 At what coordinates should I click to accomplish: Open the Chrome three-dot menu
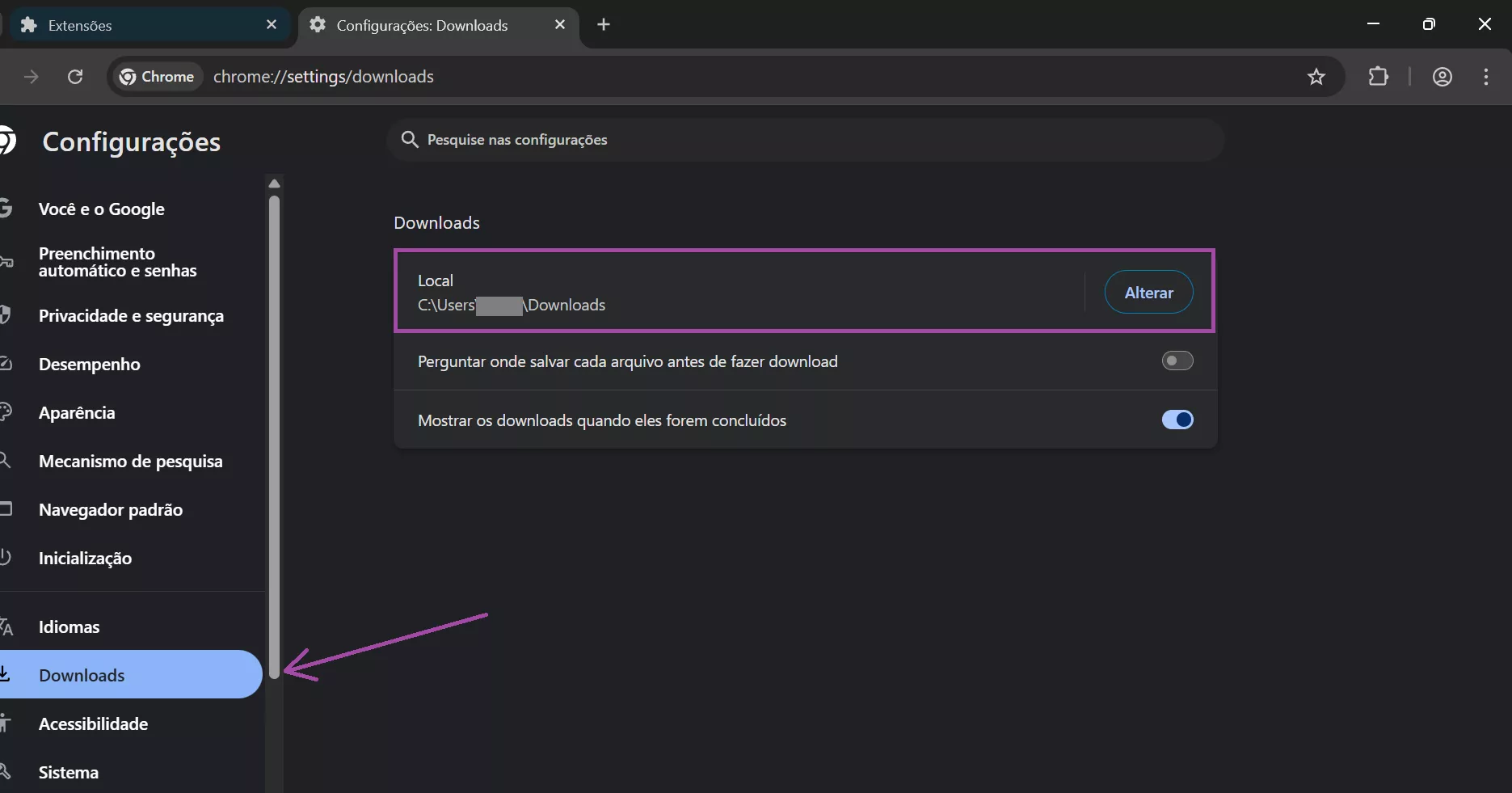pyautogui.click(x=1485, y=77)
